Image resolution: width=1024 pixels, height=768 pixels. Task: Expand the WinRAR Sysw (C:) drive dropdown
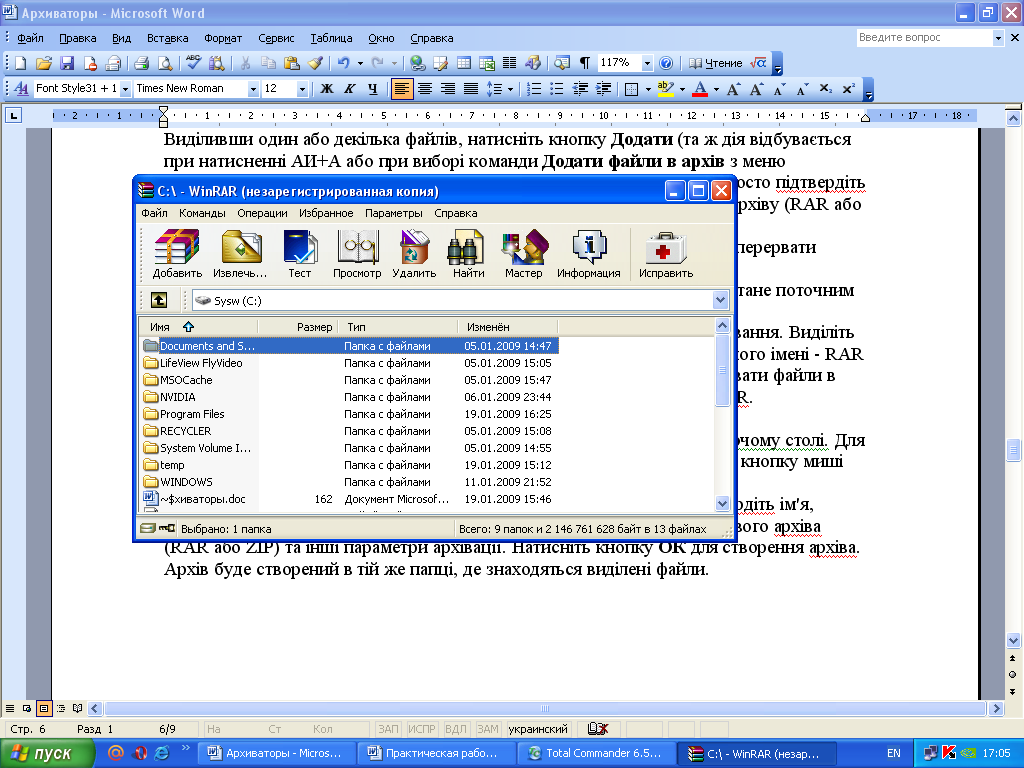tap(720, 300)
